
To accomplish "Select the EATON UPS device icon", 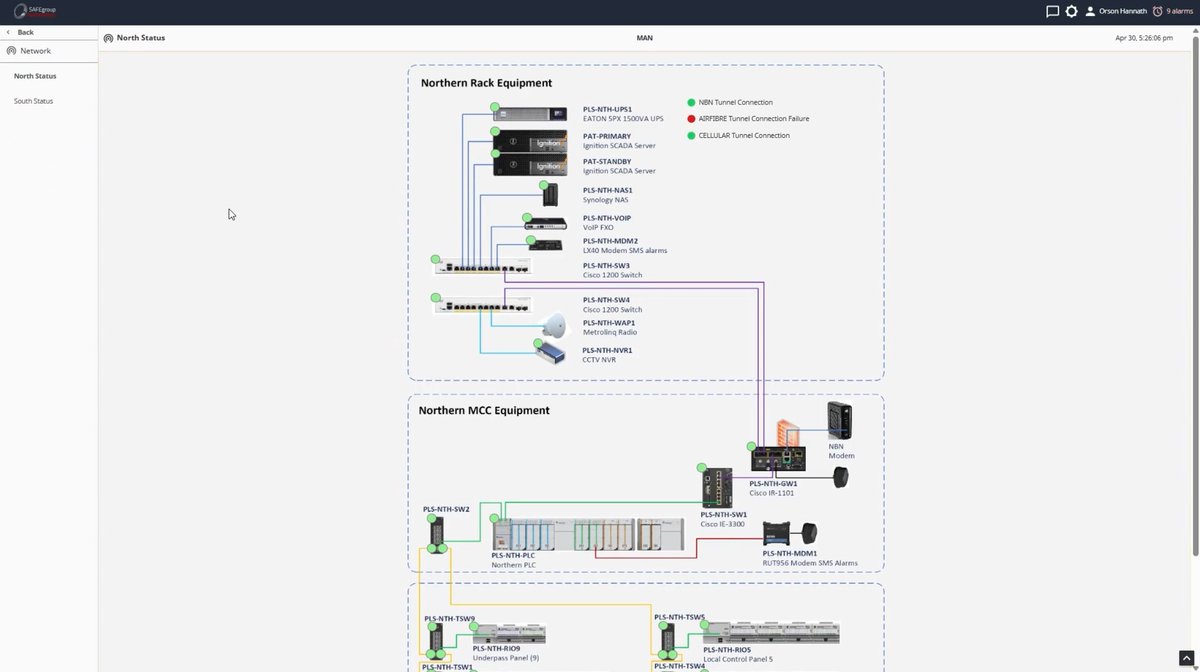I will point(529,114).
